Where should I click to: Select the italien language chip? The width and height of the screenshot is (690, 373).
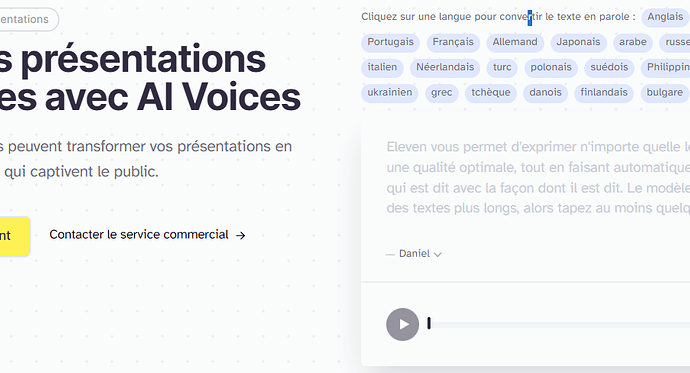[x=382, y=67]
